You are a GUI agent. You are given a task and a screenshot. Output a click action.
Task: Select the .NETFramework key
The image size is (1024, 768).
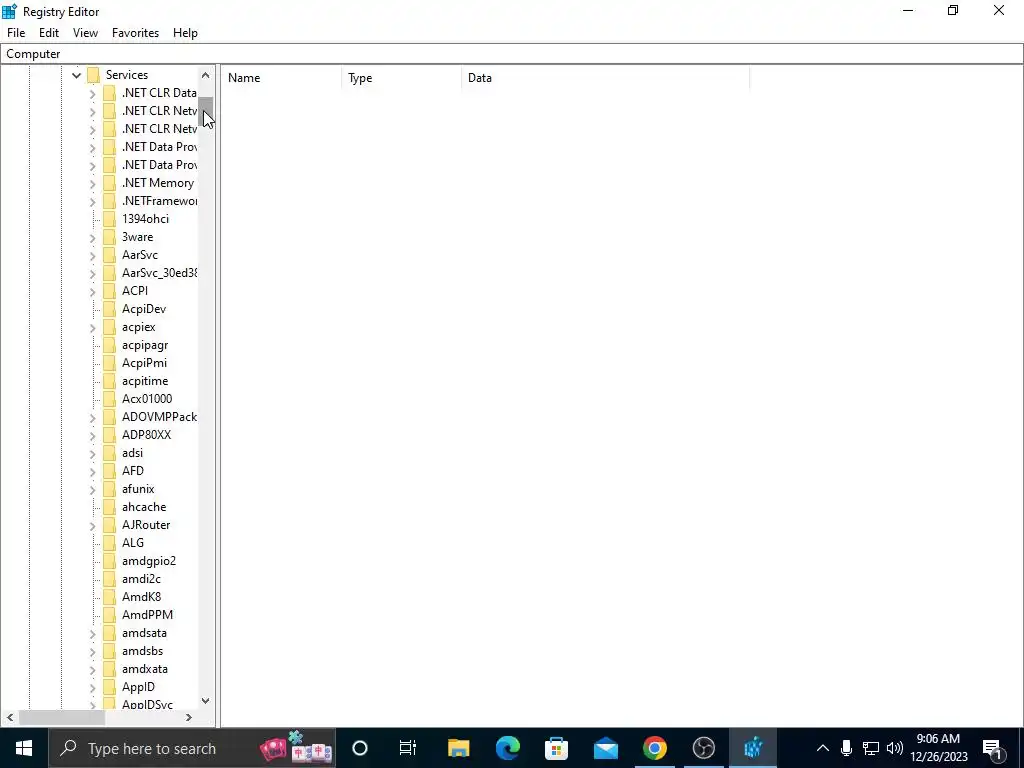click(159, 201)
